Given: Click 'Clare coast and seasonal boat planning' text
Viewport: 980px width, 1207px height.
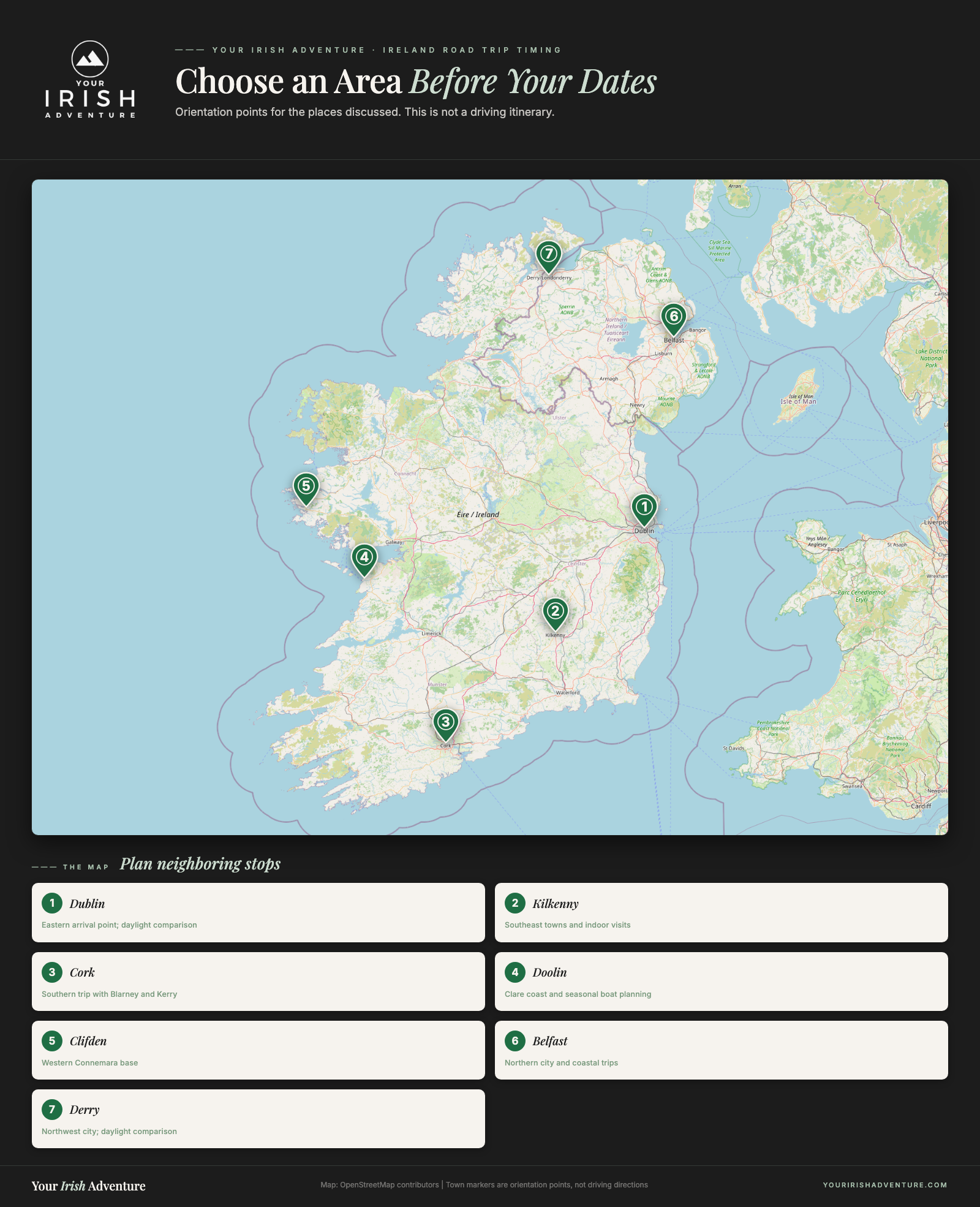Looking at the screenshot, I should (x=578, y=994).
